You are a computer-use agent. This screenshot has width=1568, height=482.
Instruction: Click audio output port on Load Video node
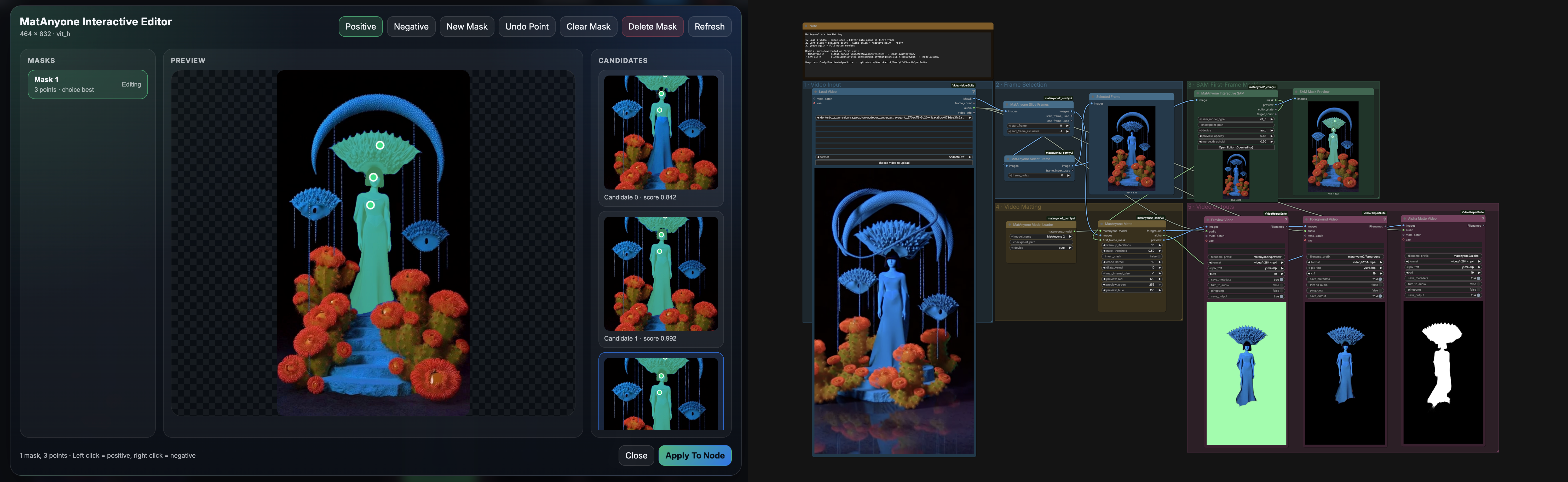coord(974,108)
